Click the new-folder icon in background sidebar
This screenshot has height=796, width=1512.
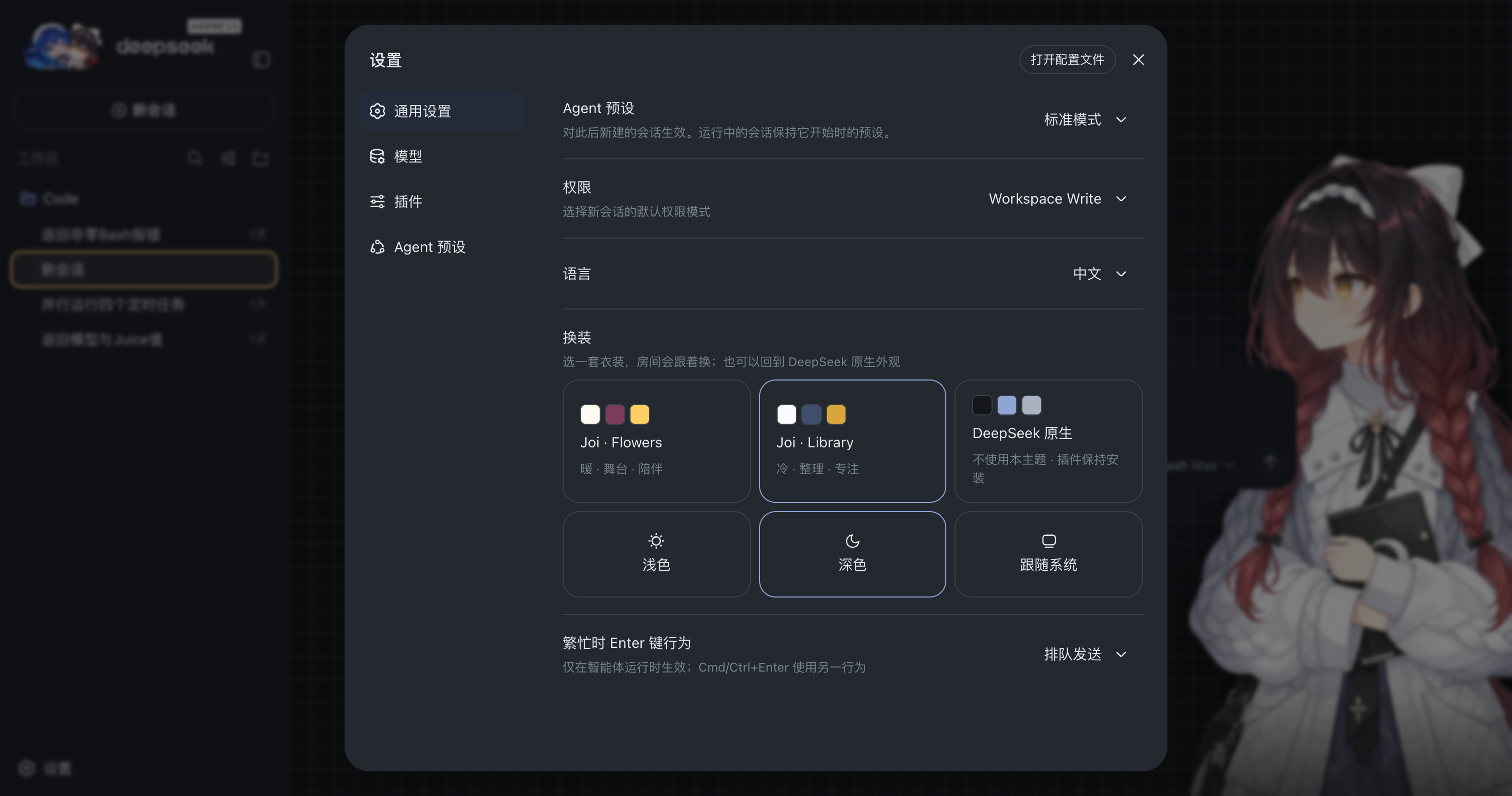[261, 158]
